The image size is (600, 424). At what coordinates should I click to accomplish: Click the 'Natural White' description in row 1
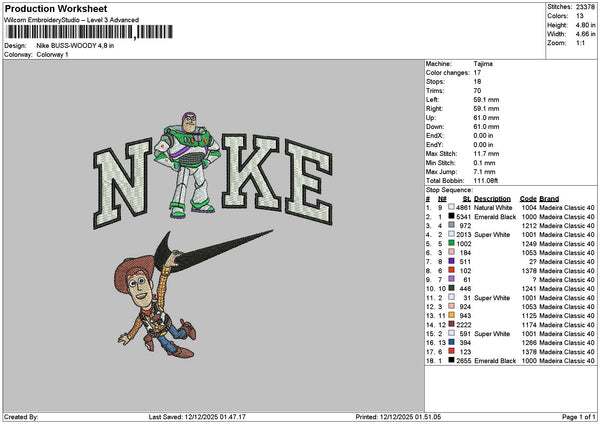pyautogui.click(x=493, y=207)
